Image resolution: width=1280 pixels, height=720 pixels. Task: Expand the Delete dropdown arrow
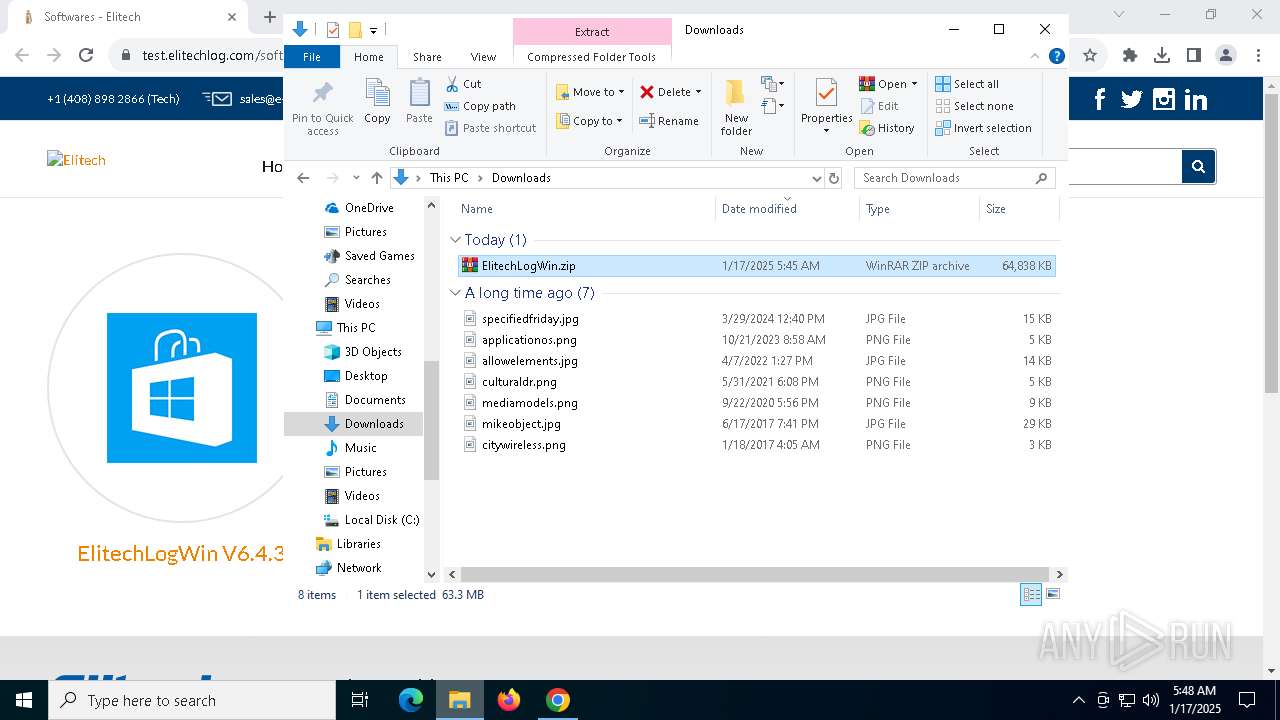click(x=698, y=92)
